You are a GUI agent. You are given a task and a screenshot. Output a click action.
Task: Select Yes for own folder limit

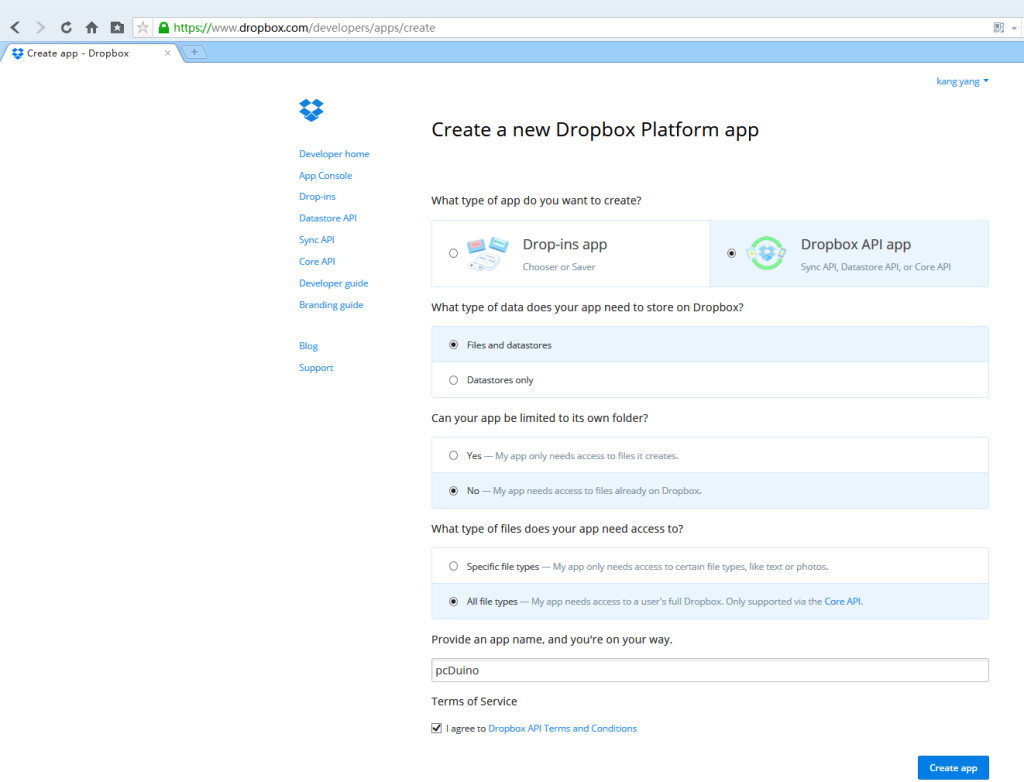[x=453, y=455]
